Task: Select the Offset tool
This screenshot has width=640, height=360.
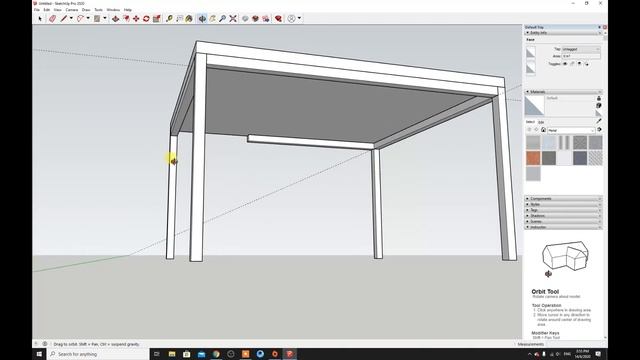Action: click(126, 18)
